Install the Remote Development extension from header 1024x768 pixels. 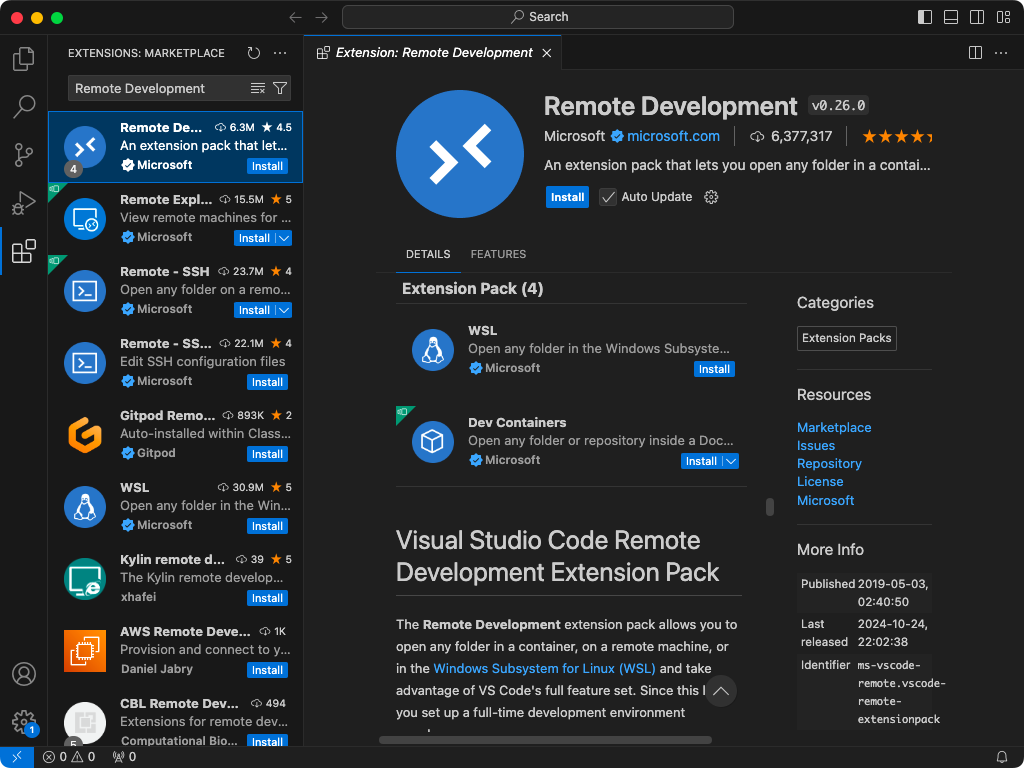(x=567, y=197)
